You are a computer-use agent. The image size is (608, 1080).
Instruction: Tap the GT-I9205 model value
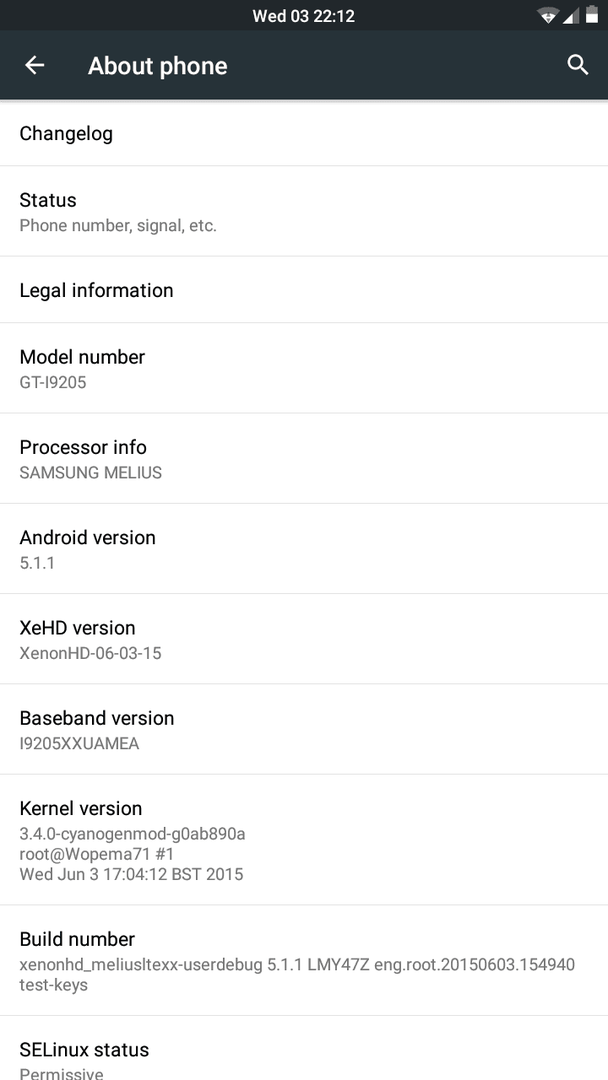pos(53,382)
